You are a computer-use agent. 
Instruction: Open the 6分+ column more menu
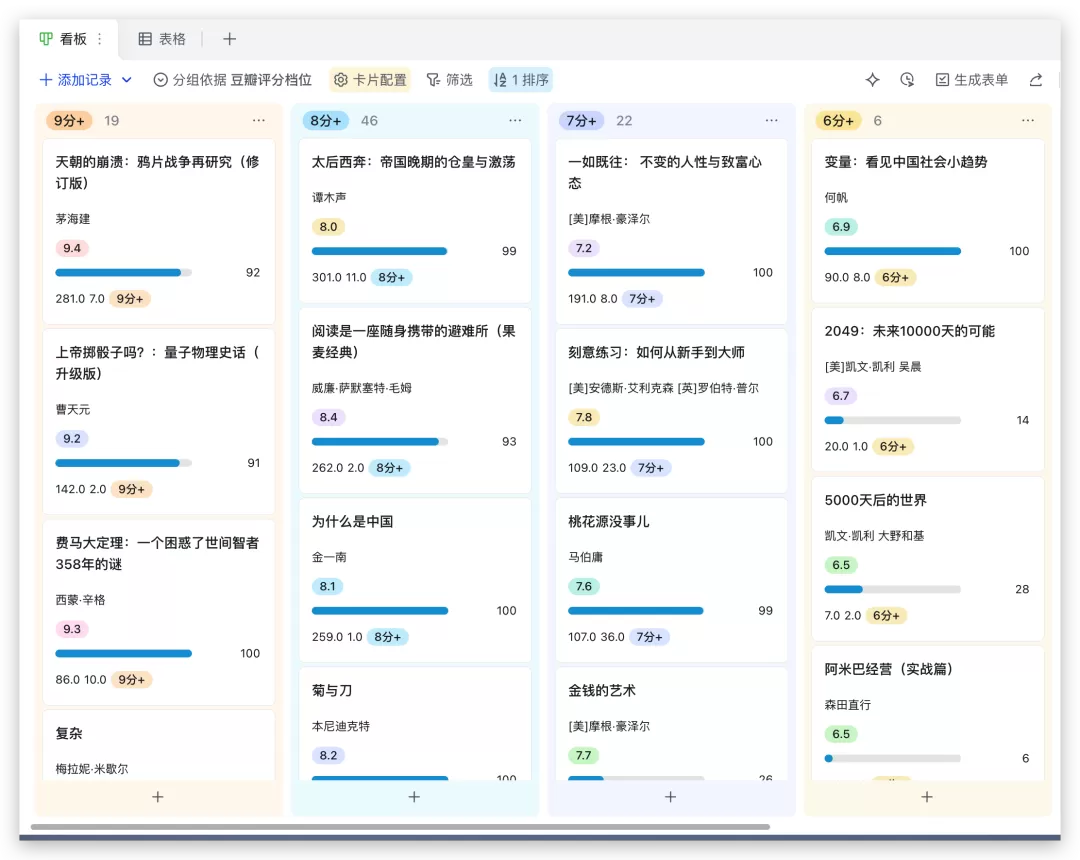[1028, 120]
